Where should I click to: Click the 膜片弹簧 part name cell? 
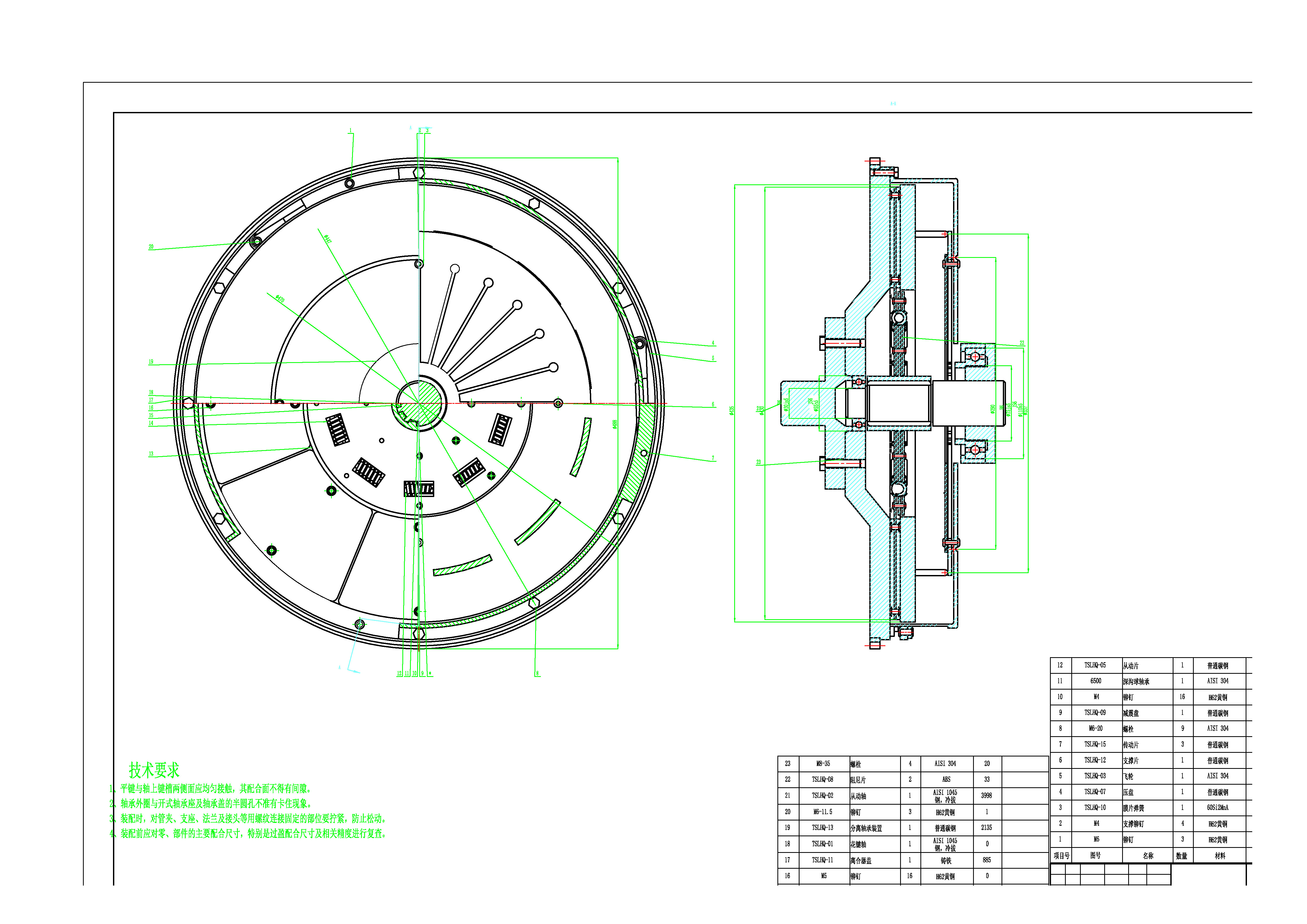point(1133,808)
